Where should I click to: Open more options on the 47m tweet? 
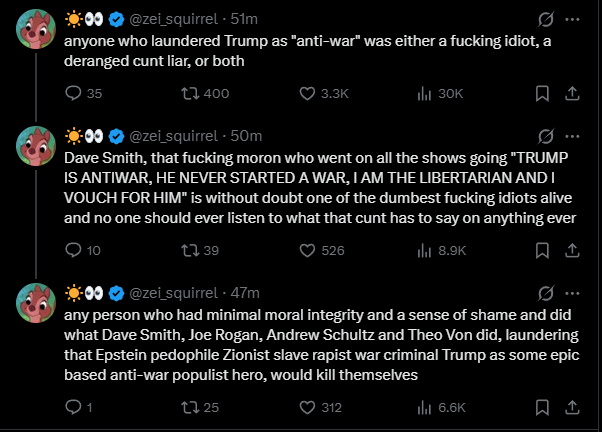(572, 293)
